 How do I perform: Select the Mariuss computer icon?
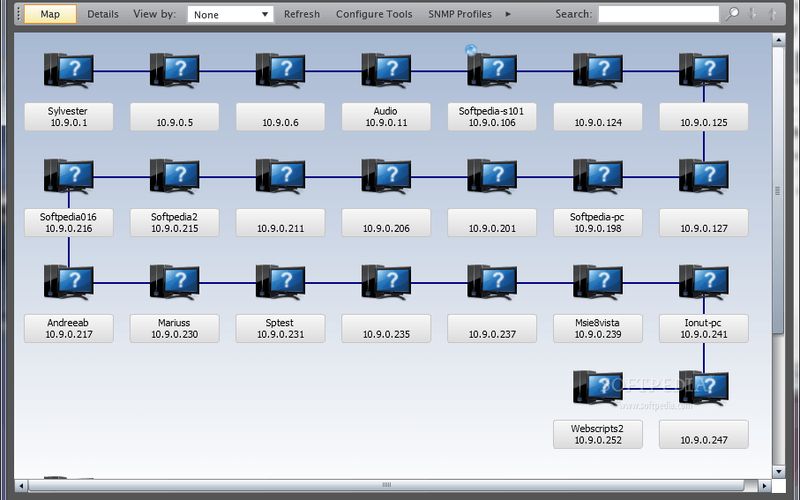coord(174,282)
